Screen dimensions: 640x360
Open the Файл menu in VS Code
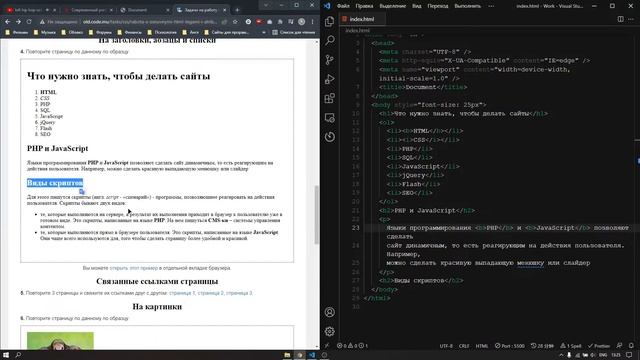[x=343, y=6]
